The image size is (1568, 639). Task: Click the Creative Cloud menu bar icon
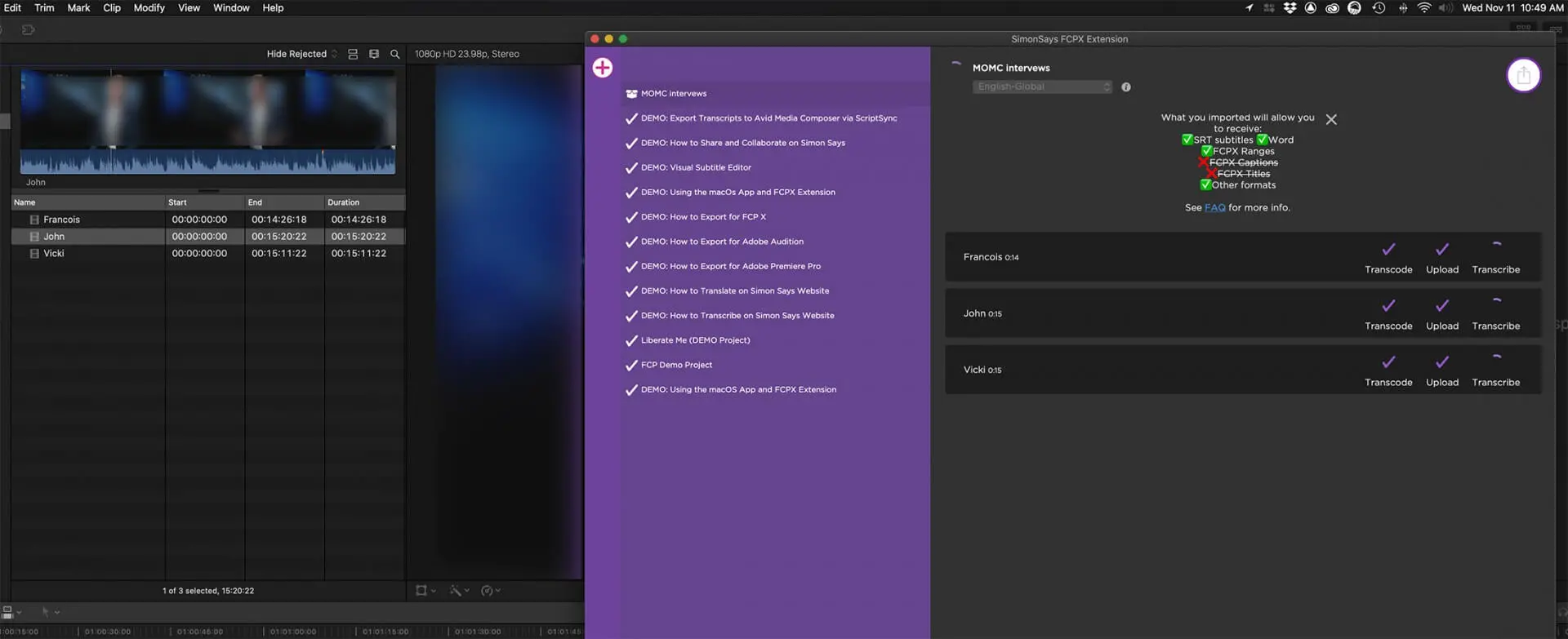(1332, 8)
